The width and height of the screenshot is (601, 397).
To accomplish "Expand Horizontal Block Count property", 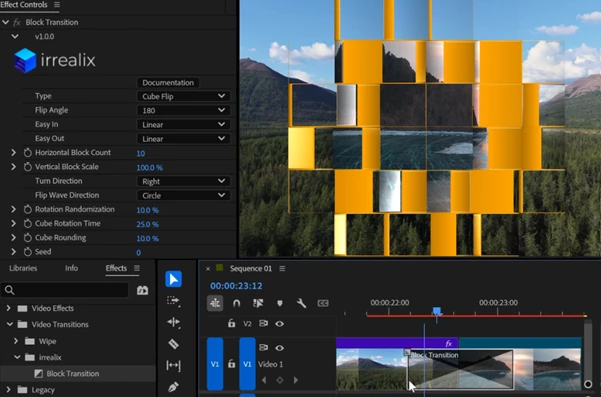I will click(13, 153).
